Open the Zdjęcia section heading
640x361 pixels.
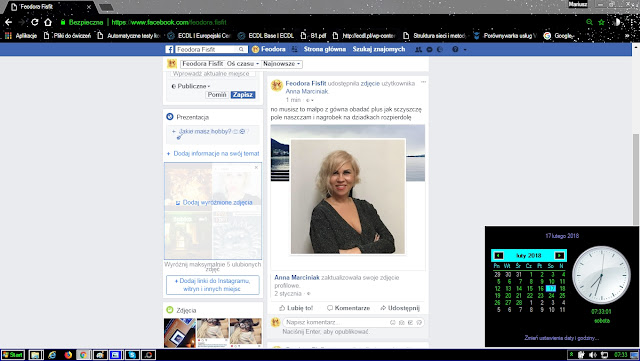click(x=187, y=310)
